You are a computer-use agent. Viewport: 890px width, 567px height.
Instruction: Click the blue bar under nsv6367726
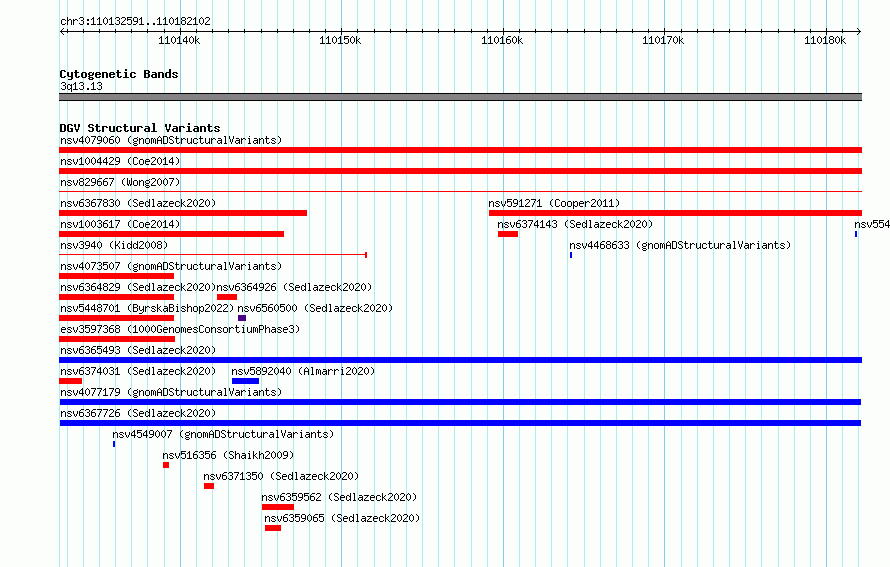[x=460, y=423]
